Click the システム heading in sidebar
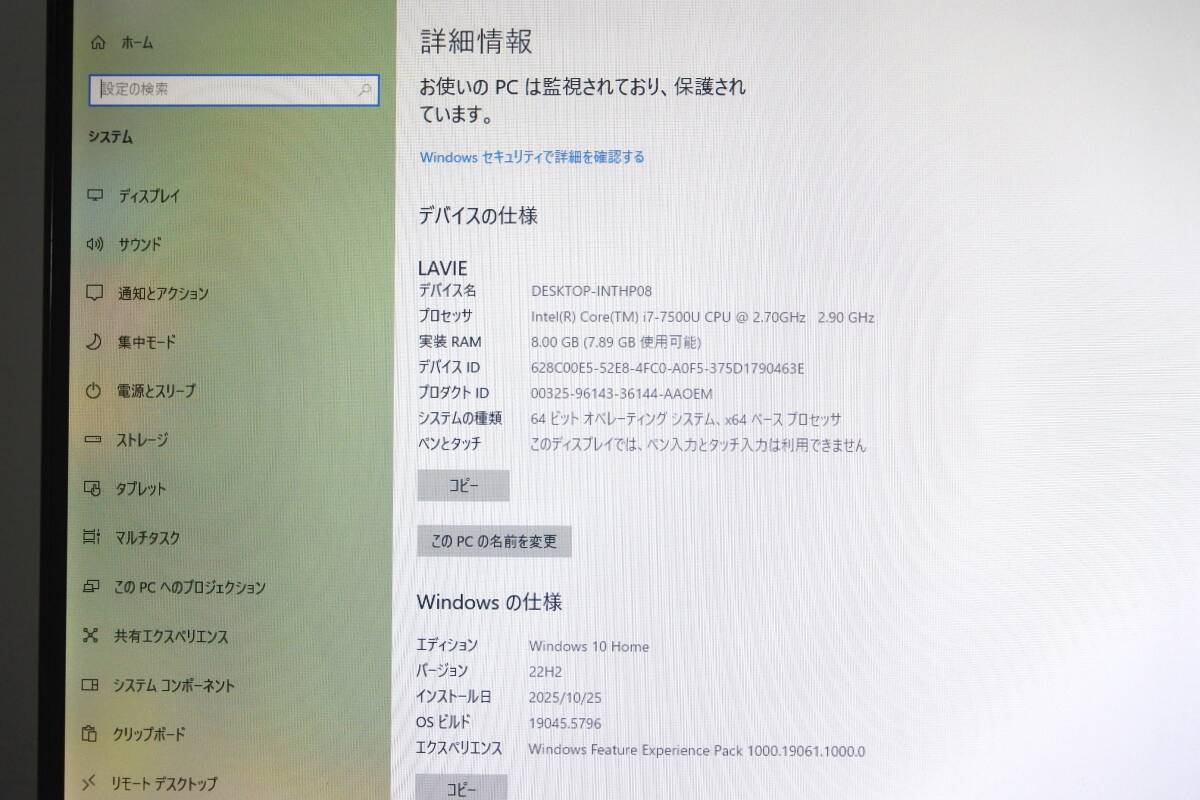Viewport: 1200px width, 800px height. point(110,137)
